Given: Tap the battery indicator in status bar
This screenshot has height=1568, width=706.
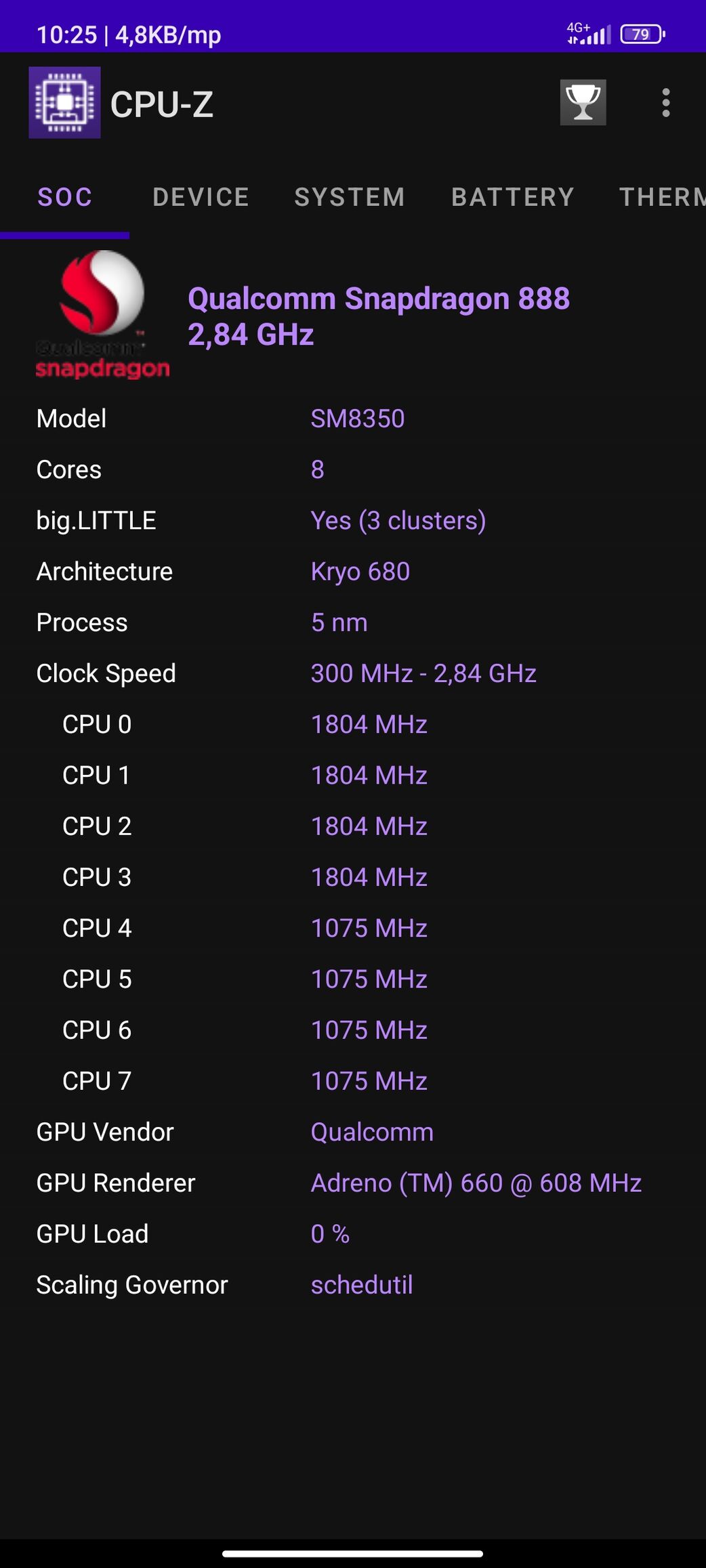Looking at the screenshot, I should 643,34.
